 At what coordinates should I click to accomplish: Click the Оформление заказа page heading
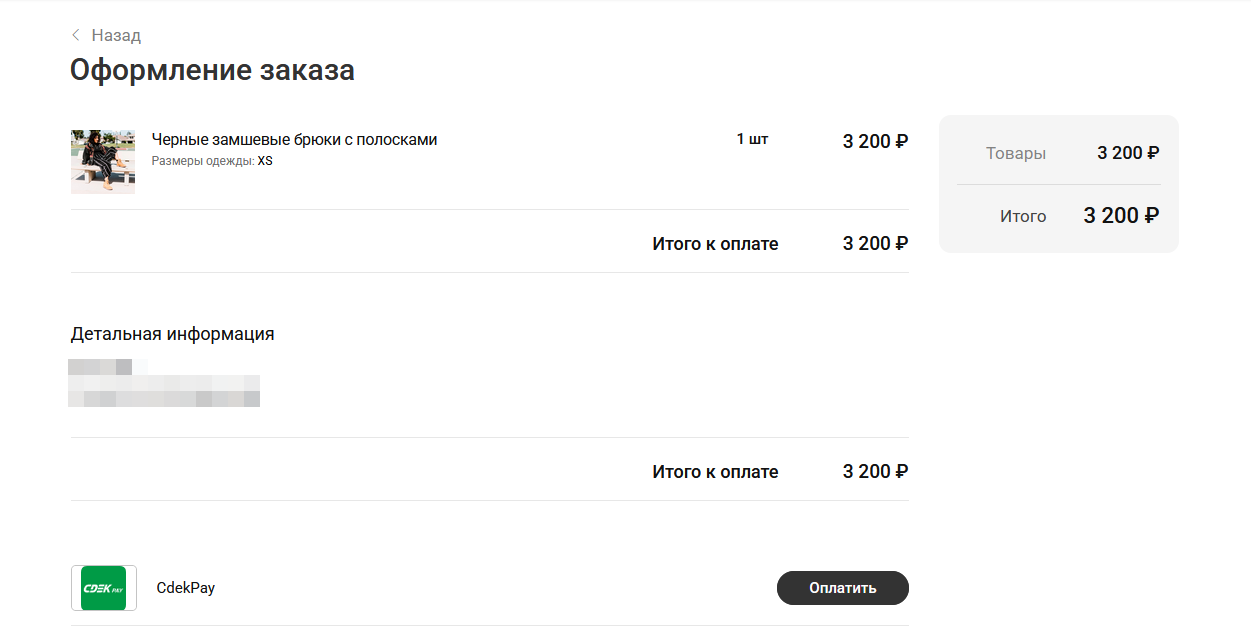(212, 70)
